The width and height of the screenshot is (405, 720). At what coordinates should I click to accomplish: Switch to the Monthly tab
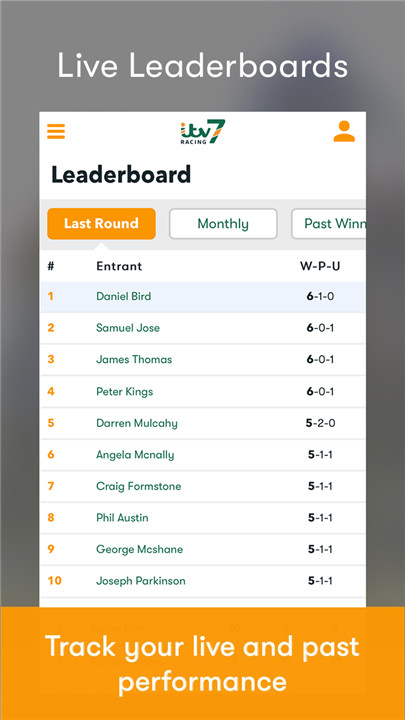[x=223, y=224]
